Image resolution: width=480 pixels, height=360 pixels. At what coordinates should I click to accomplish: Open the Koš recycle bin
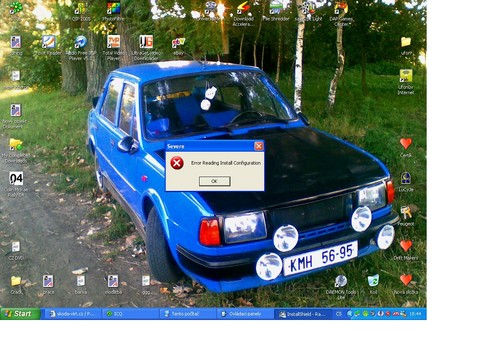(x=373, y=284)
